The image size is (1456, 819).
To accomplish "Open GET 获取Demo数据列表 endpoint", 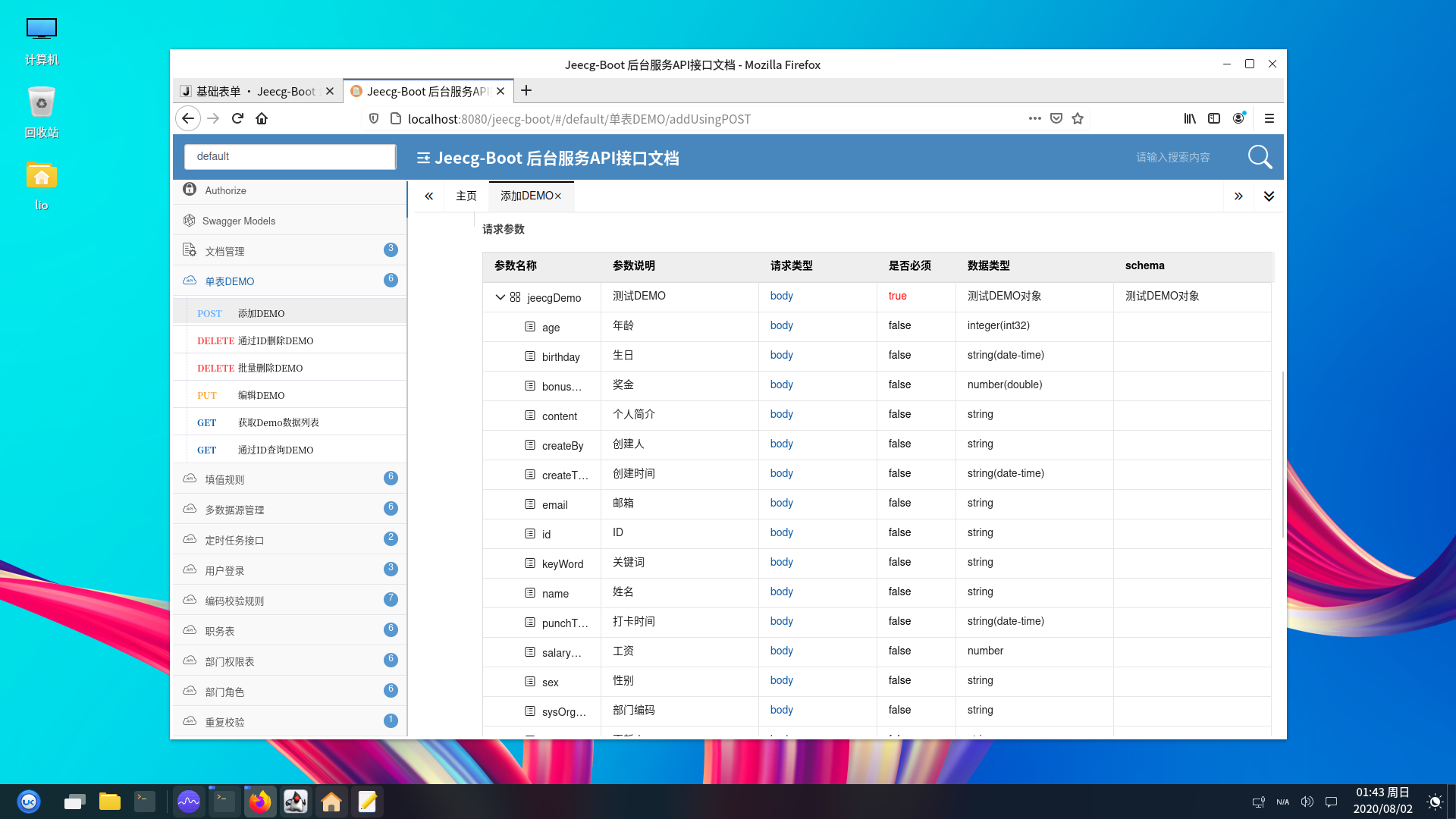I will 278,422.
